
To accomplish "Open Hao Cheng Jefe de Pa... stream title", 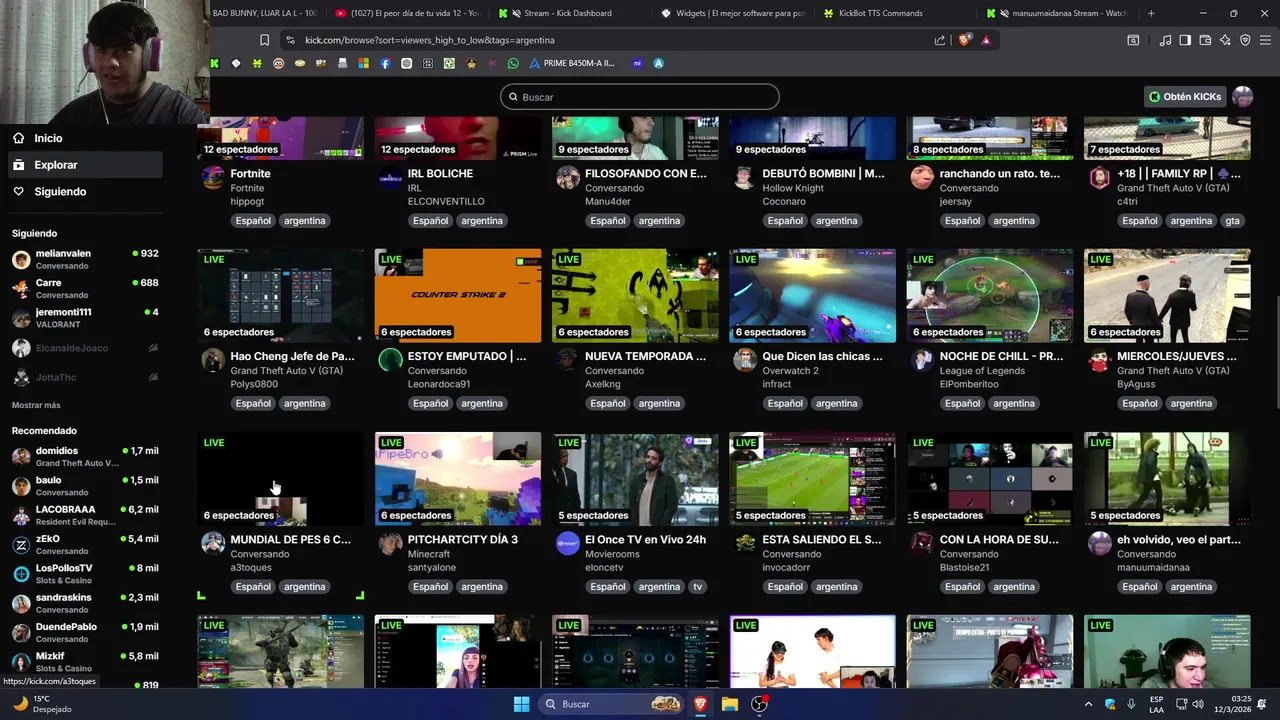I will (292, 356).
